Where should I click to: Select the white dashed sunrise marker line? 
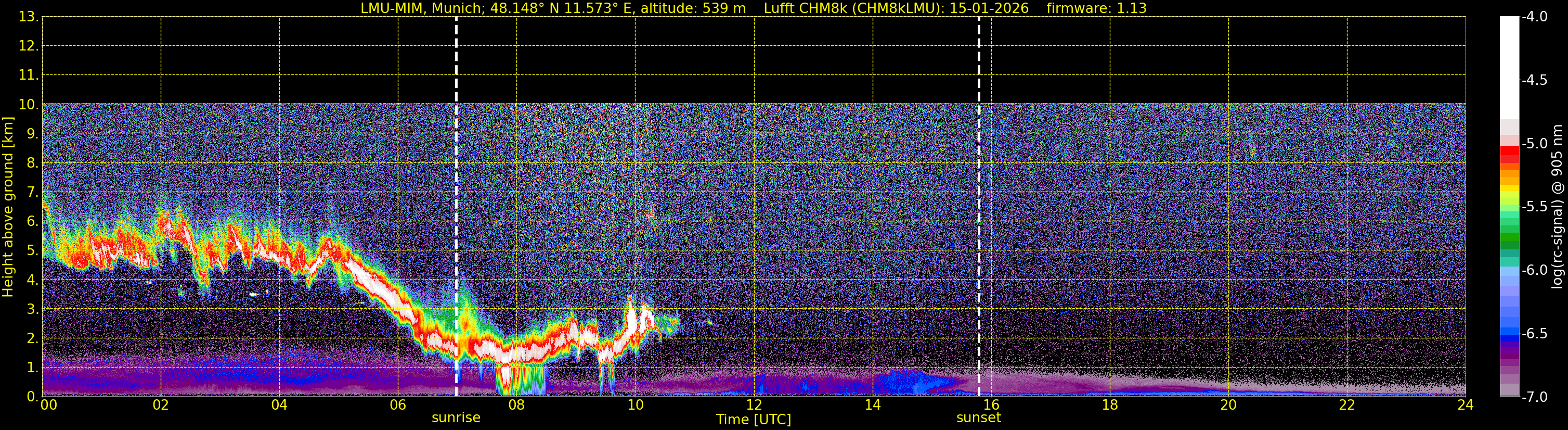(456, 207)
